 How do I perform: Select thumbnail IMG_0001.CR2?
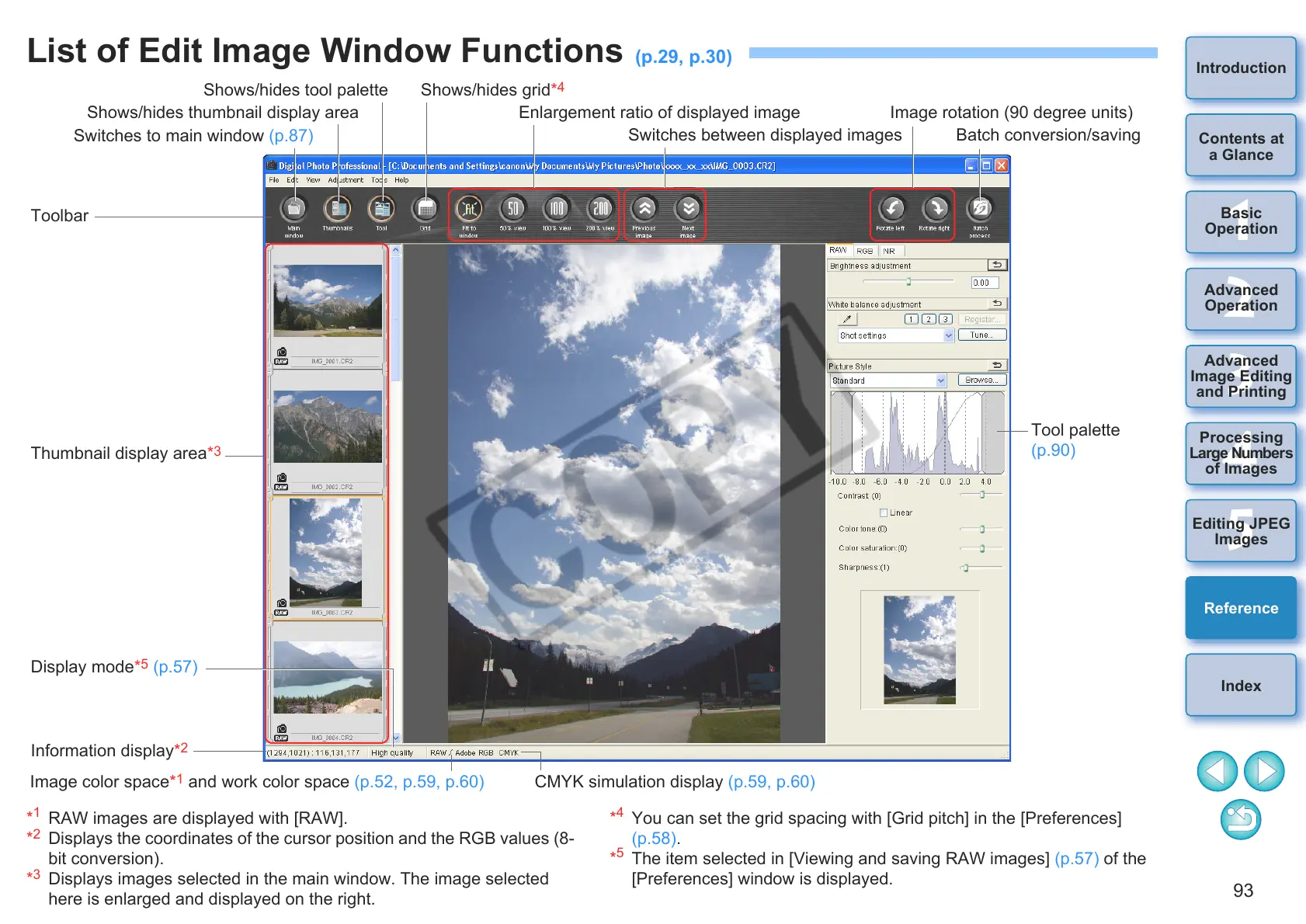(328, 307)
